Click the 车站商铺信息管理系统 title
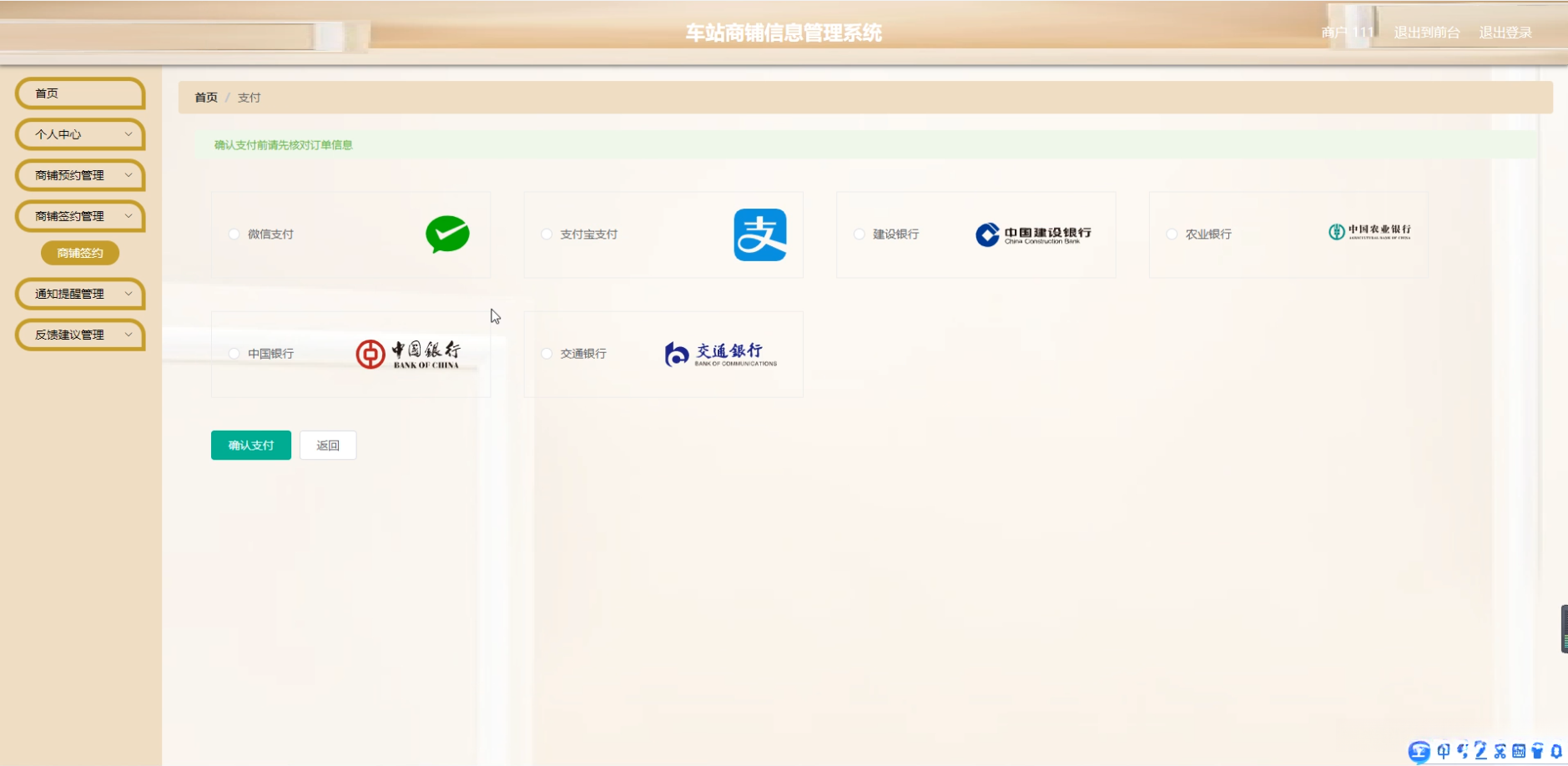Image resolution: width=1568 pixels, height=766 pixels. coord(784,33)
